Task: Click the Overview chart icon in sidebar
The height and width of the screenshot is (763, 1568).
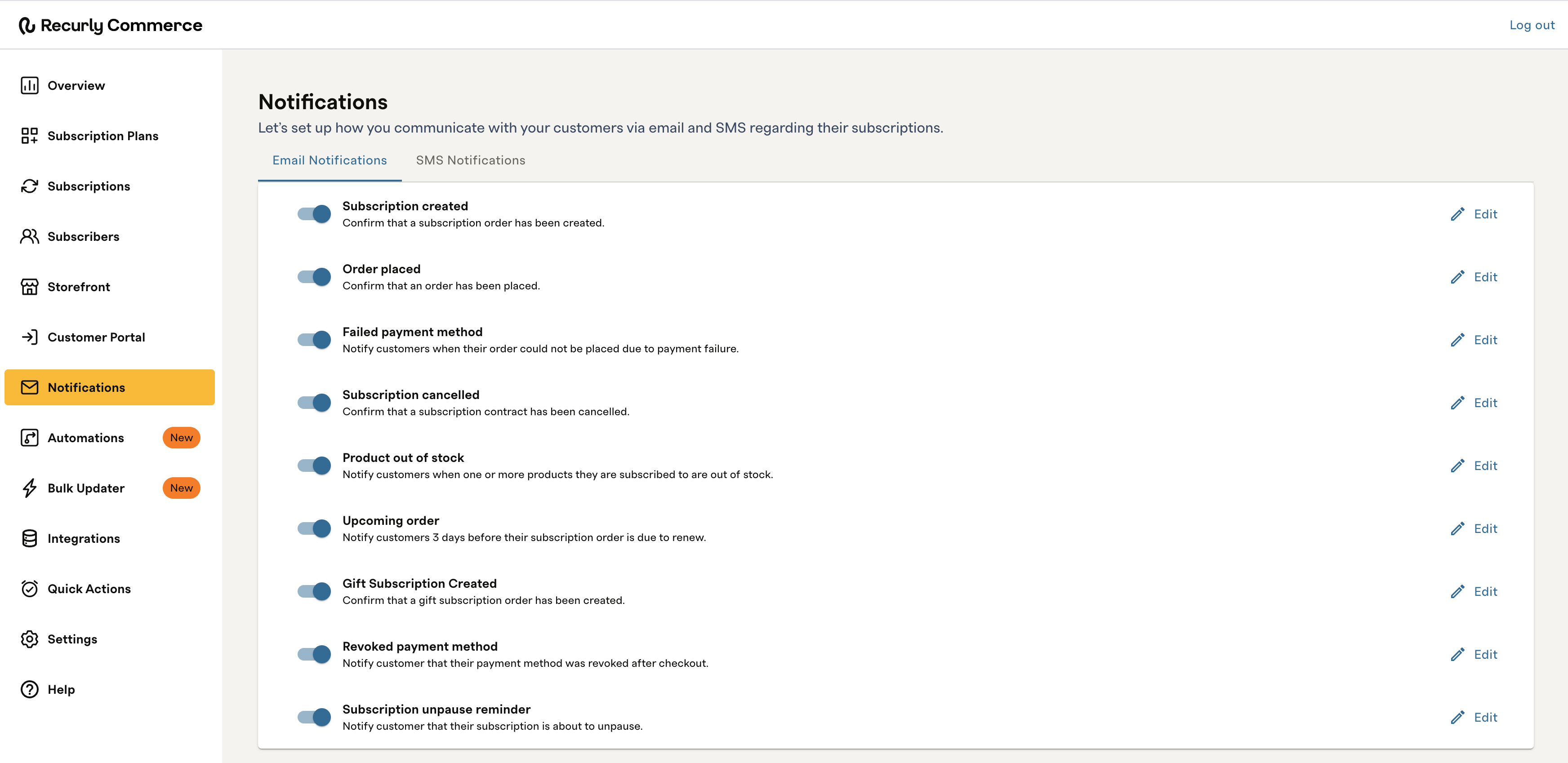Action: [29, 85]
